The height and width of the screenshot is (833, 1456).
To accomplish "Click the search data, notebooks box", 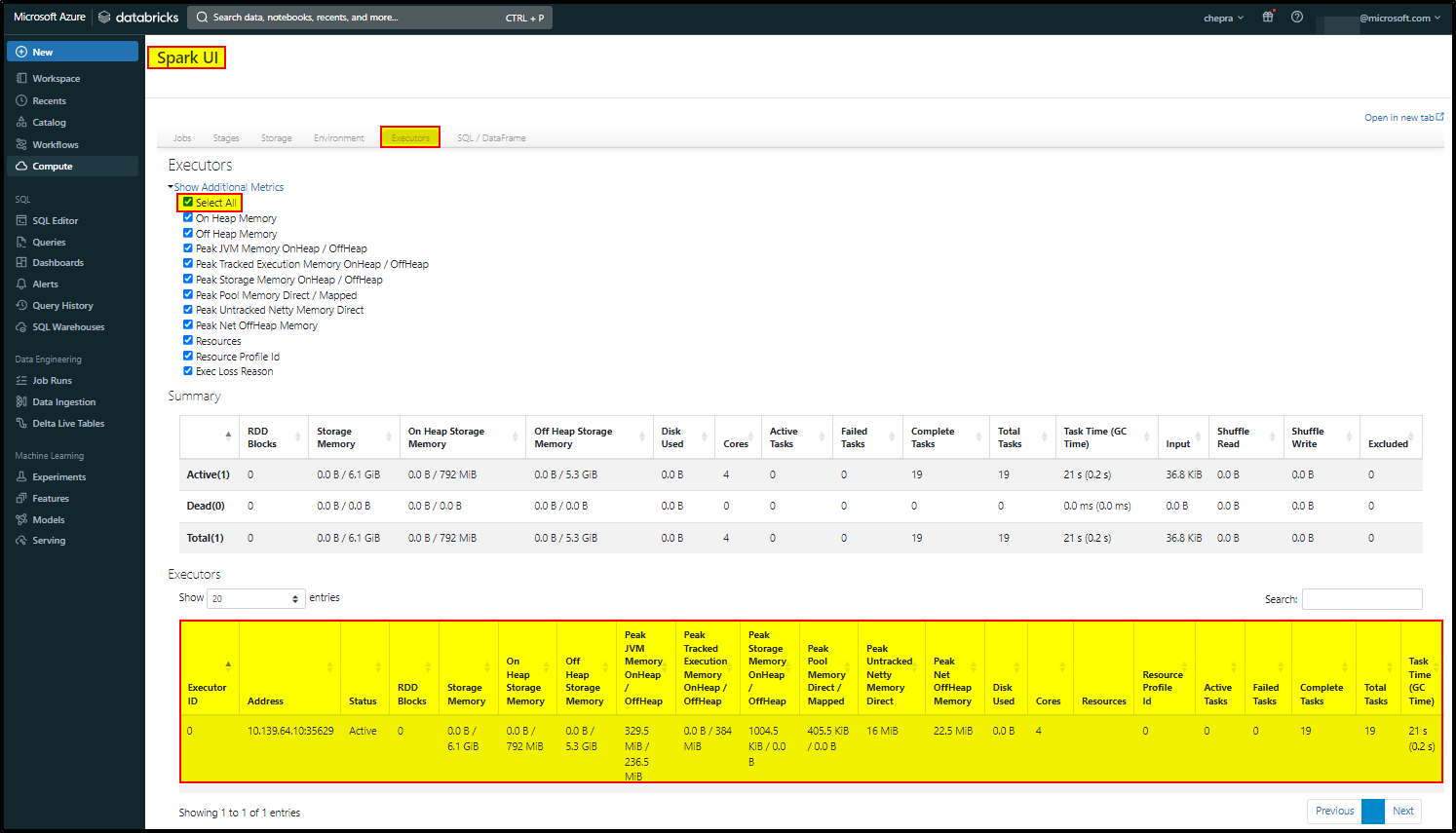I will (369, 18).
